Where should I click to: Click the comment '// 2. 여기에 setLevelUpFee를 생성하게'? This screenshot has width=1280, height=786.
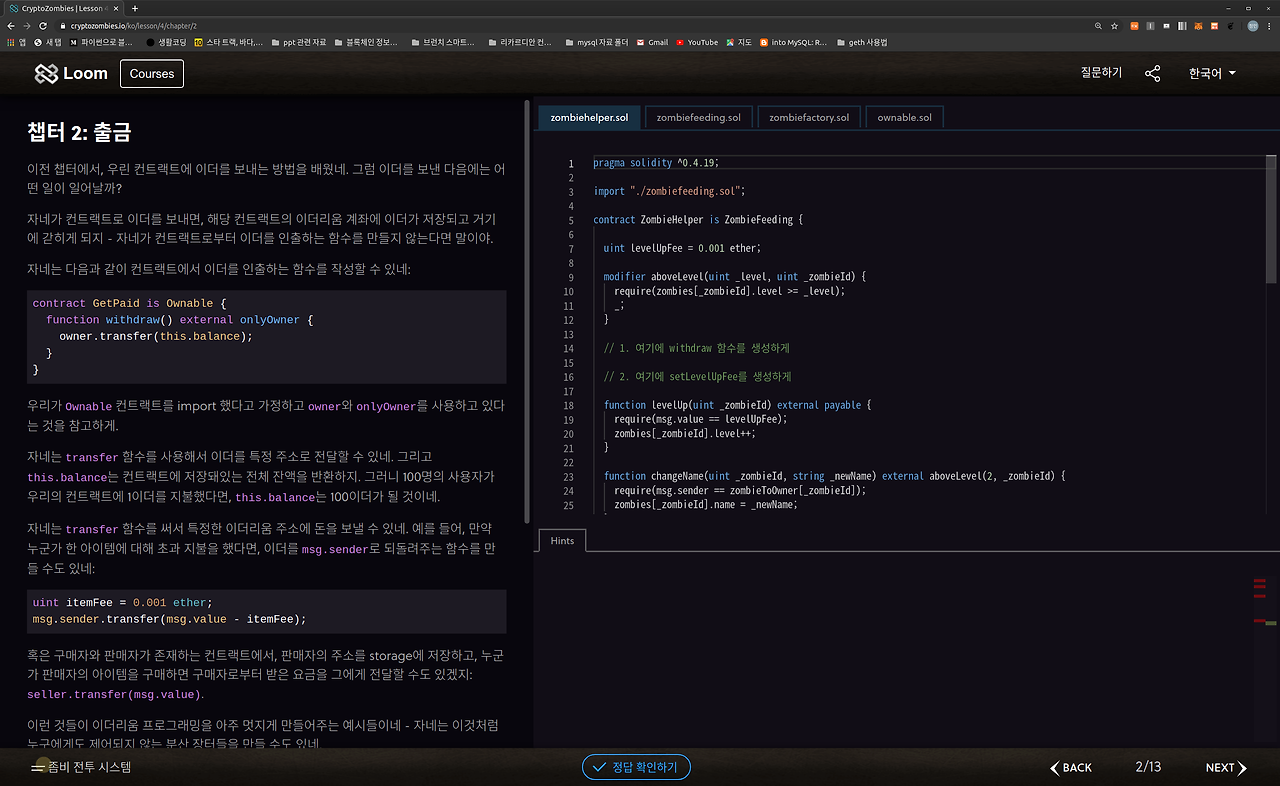pos(697,377)
